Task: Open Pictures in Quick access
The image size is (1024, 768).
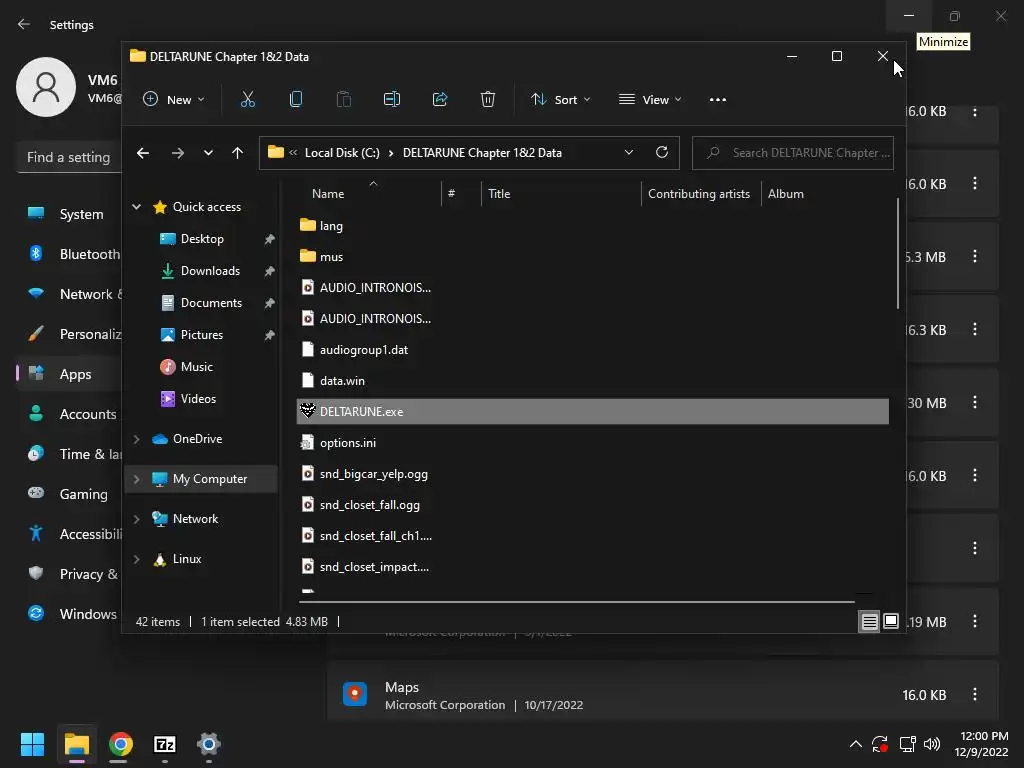Action: click(x=202, y=335)
